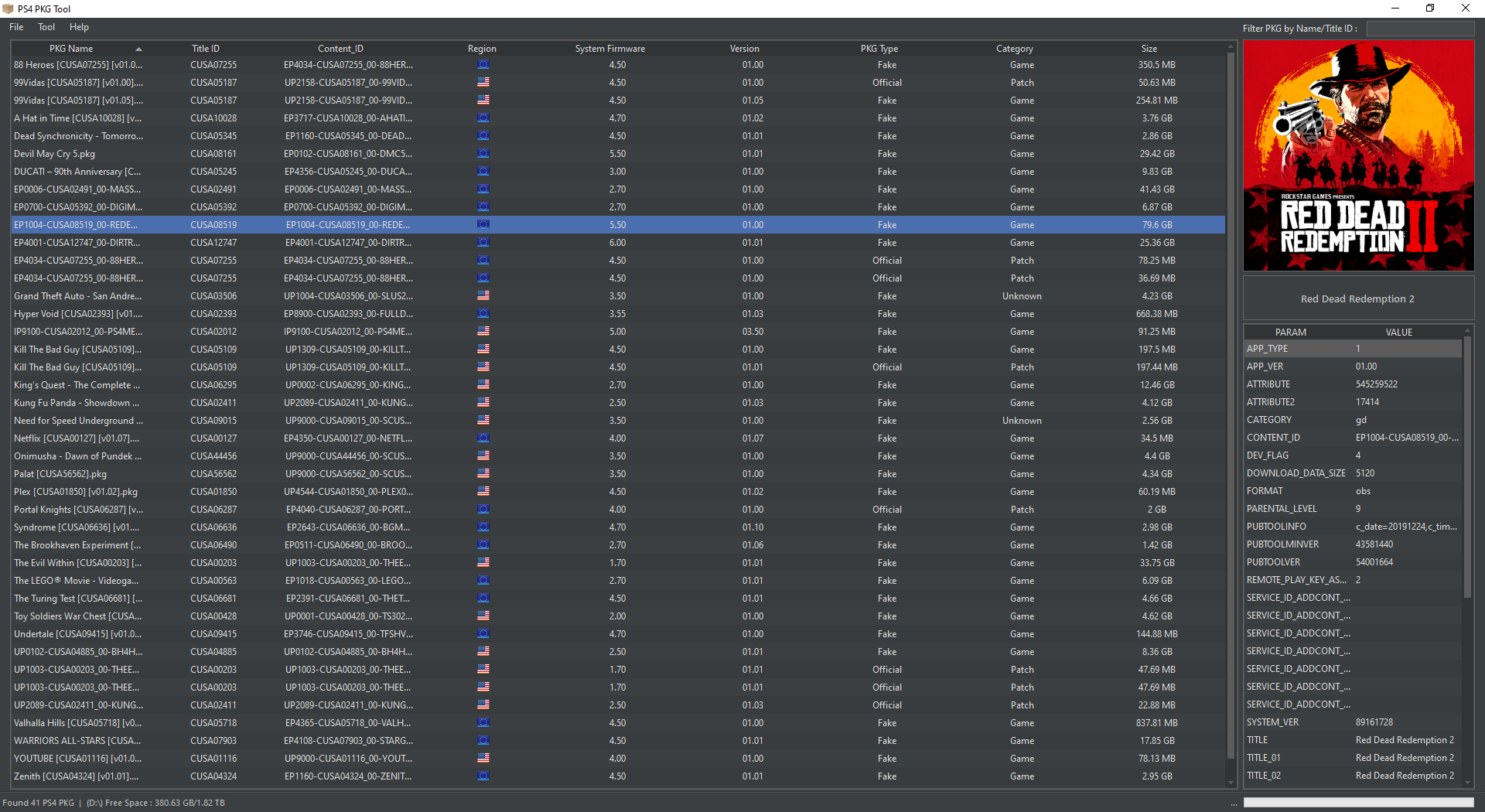
Task: Click the US flag for Need for Speed Underground
Action: pyautogui.click(x=483, y=421)
